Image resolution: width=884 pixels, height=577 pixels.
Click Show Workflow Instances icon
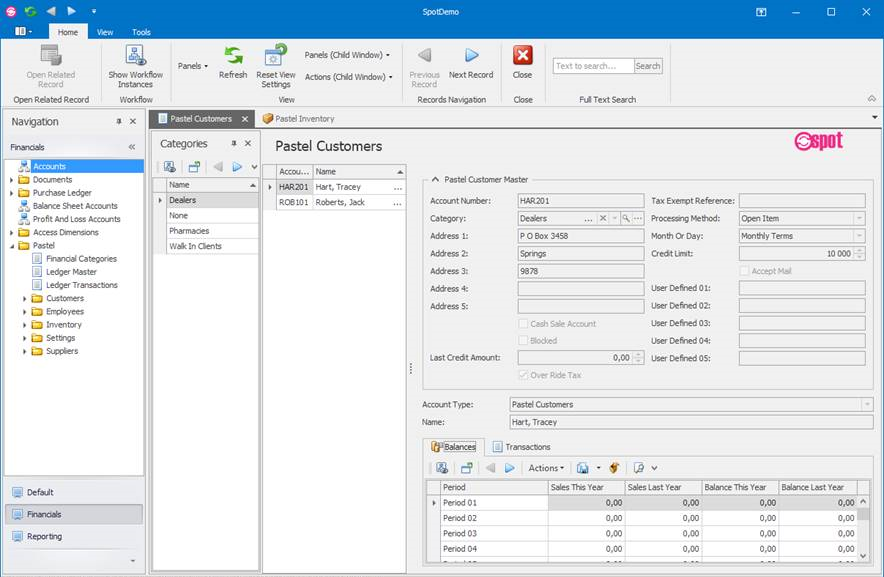tap(135, 56)
